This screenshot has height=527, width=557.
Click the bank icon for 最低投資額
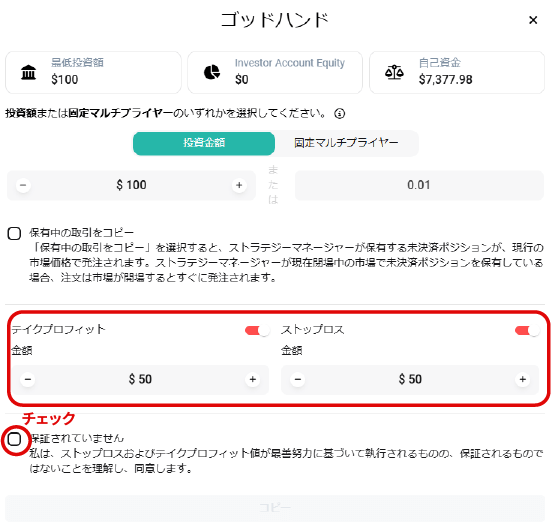pos(29,73)
